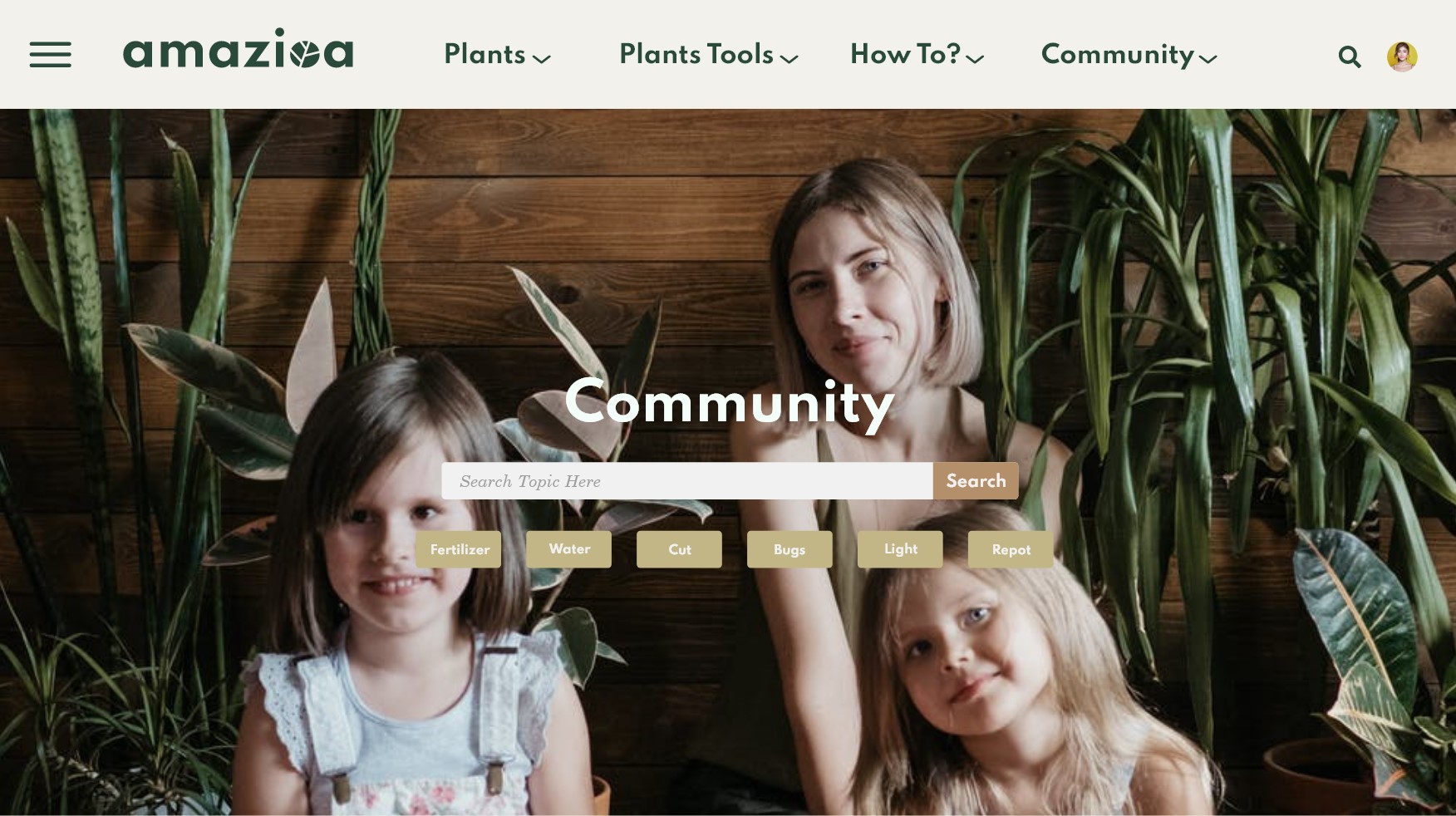Select the Repot topic tag
1456x816 pixels.
click(1011, 549)
